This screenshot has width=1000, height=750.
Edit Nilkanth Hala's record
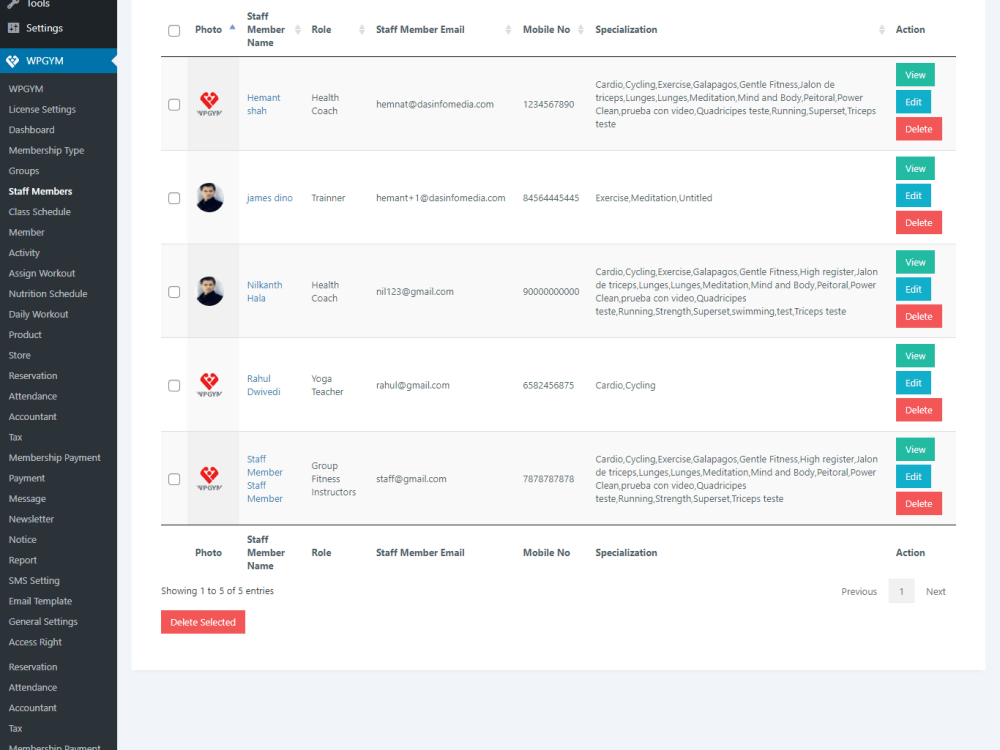[913, 290]
